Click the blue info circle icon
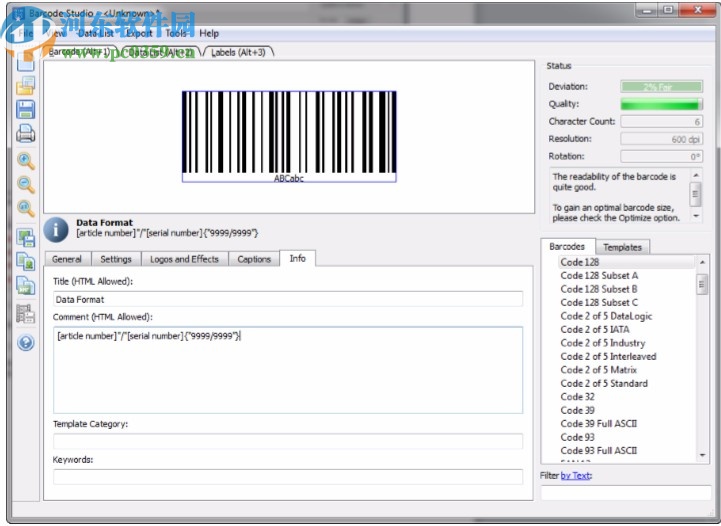Image resolution: width=721 pixels, height=526 pixels. pyautogui.click(x=56, y=229)
